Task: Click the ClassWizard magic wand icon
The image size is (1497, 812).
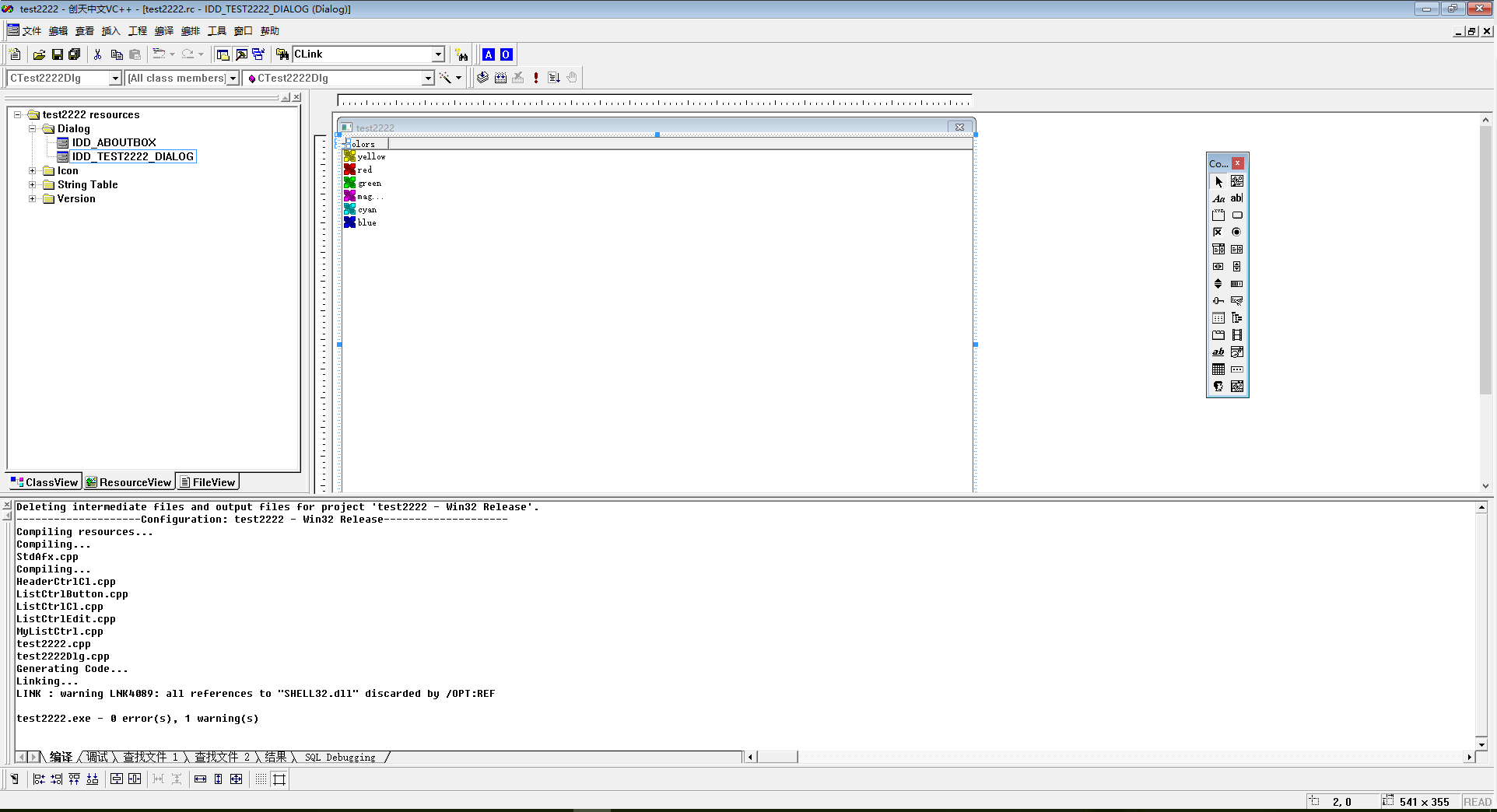Action: (x=445, y=78)
